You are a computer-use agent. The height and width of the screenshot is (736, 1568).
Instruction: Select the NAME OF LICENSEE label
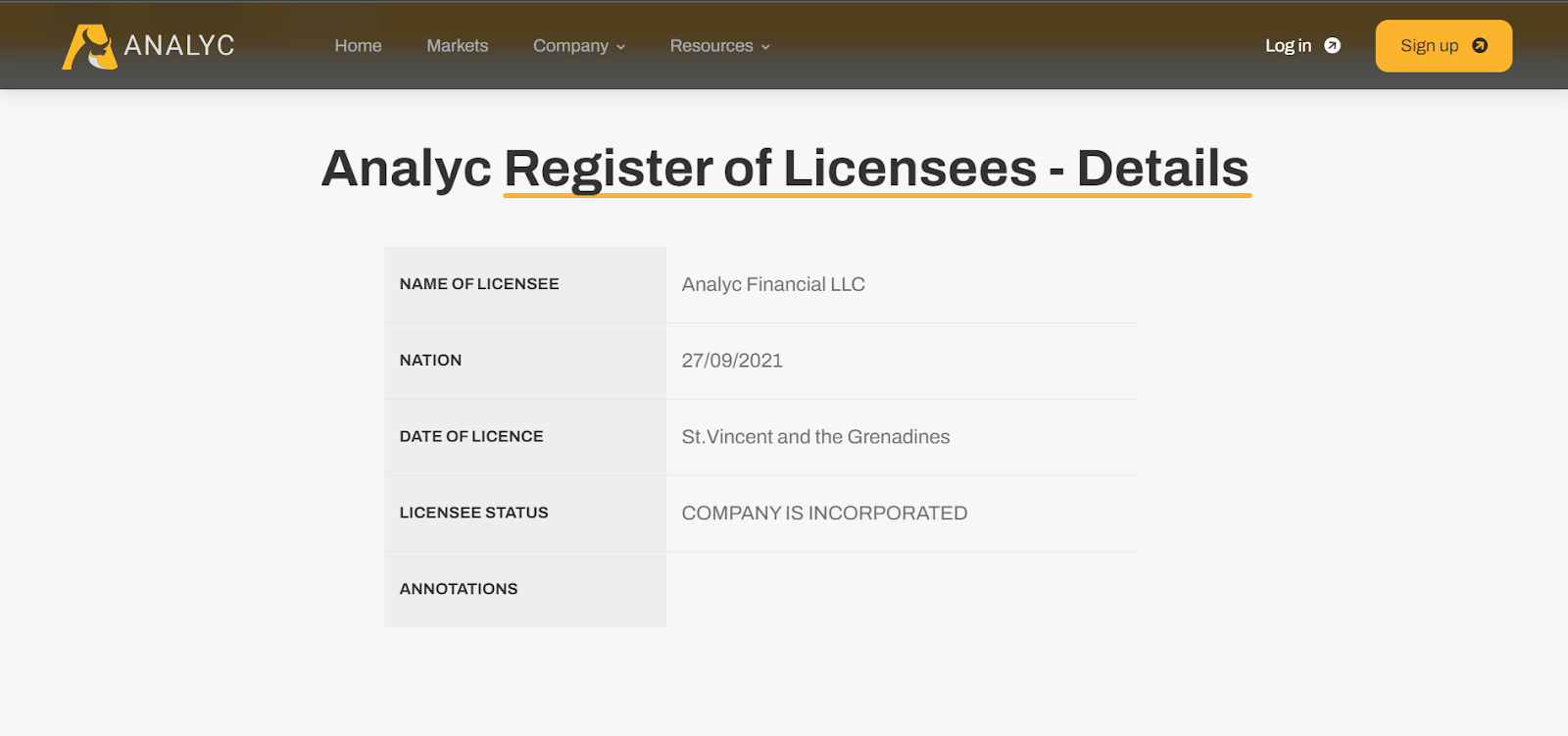point(479,284)
